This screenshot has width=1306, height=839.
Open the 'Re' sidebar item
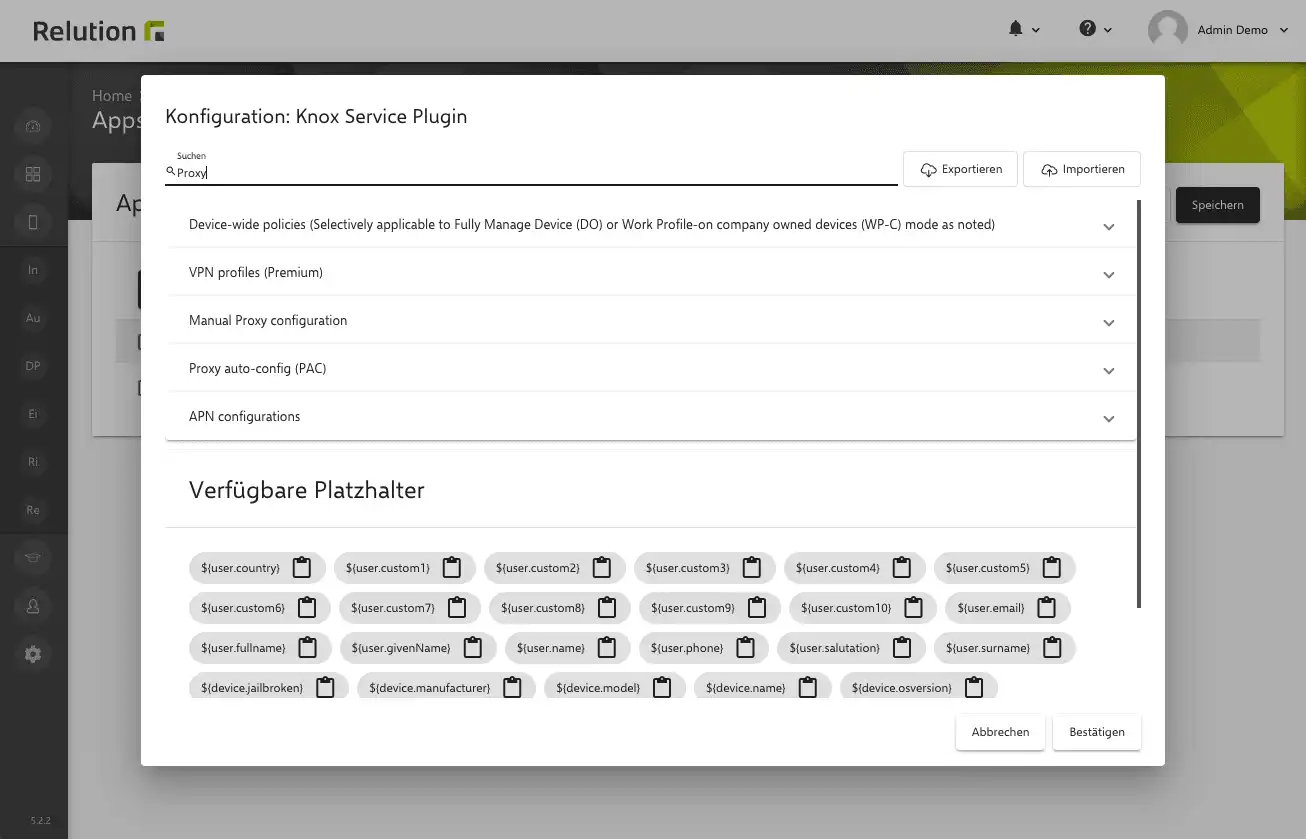(33, 510)
